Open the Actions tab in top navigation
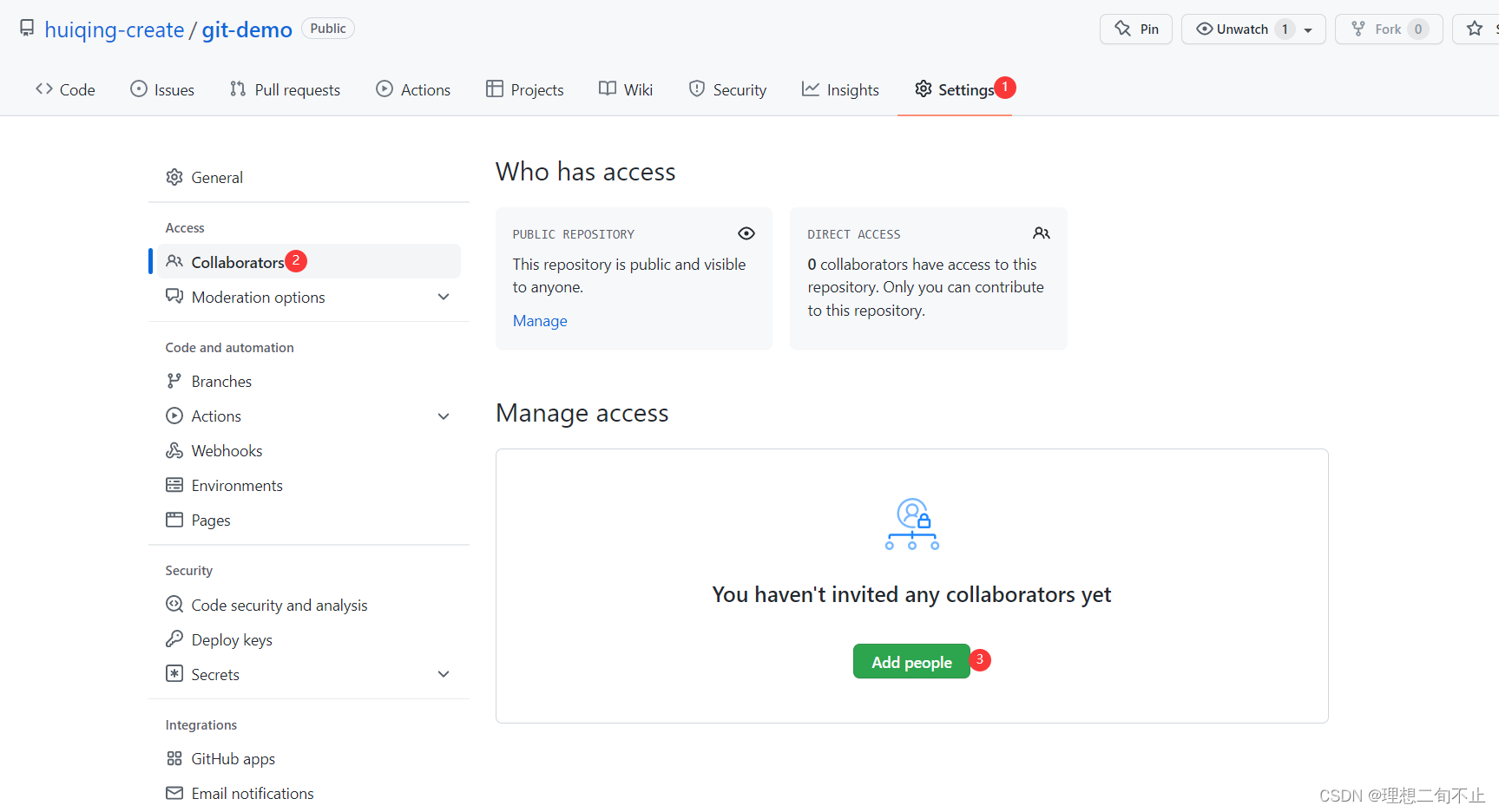This screenshot has height=812, width=1499. click(413, 89)
